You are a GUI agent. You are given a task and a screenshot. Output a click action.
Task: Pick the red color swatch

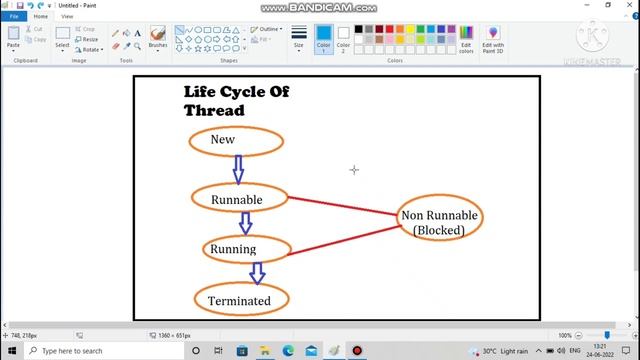click(389, 29)
